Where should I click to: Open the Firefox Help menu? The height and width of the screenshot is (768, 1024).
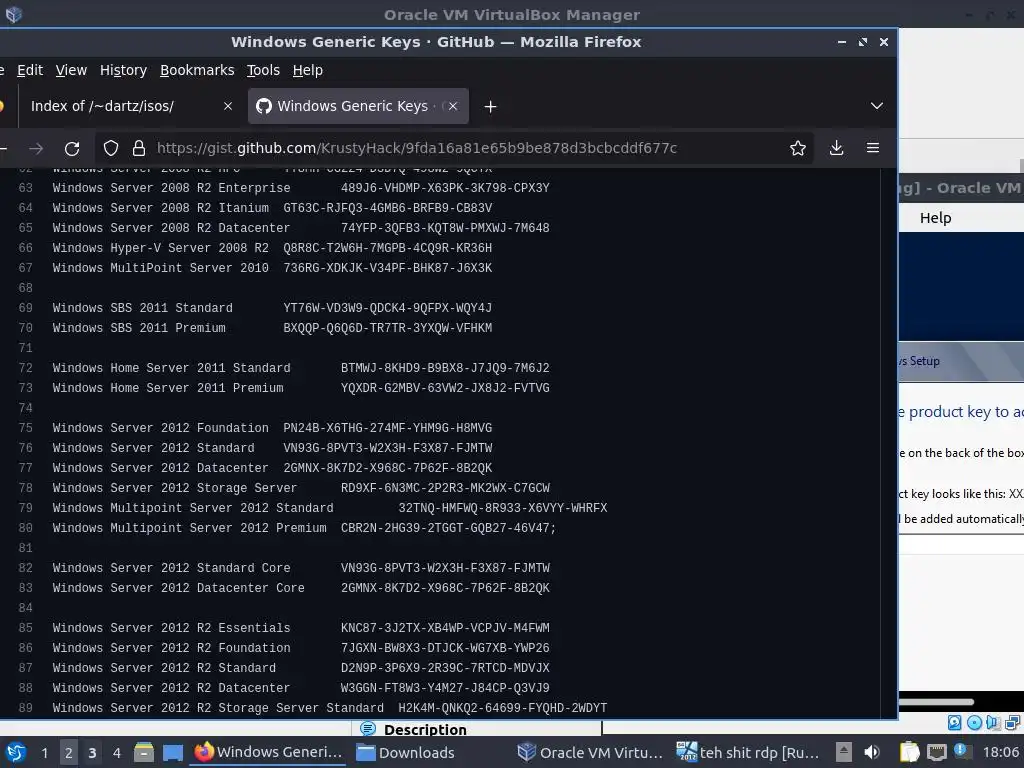308,70
